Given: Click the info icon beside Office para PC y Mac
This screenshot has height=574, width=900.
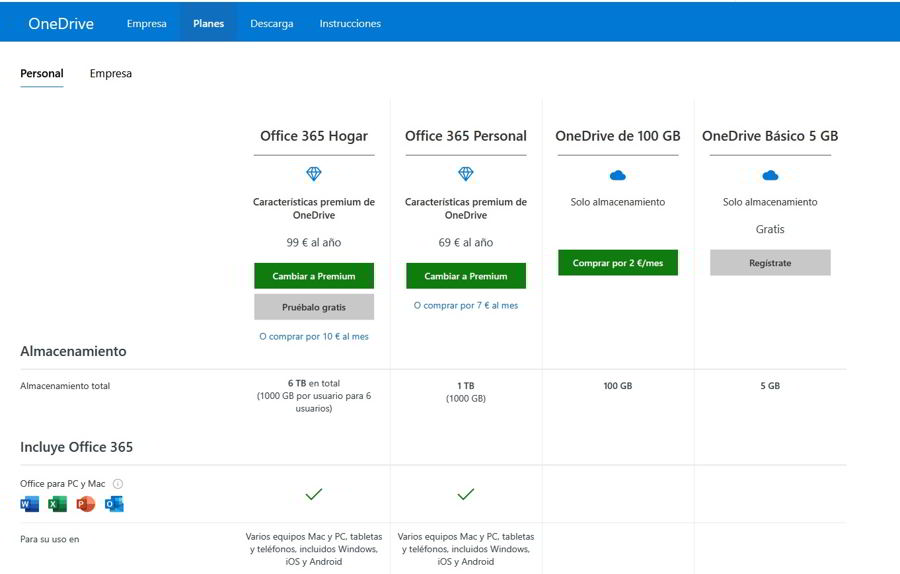Looking at the screenshot, I should (x=118, y=484).
